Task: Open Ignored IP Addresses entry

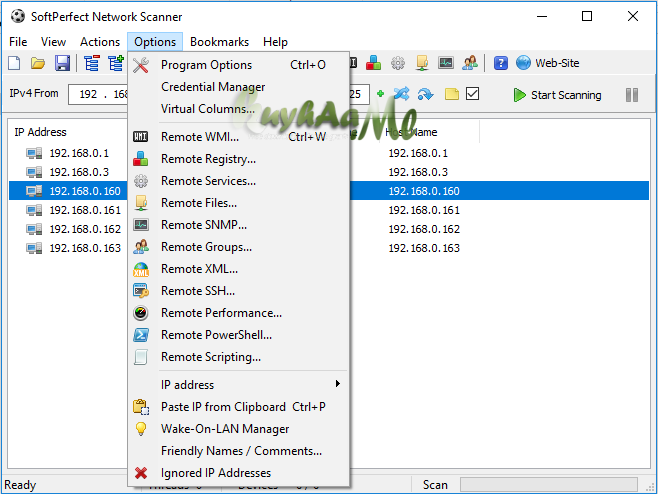Action: coord(238,473)
